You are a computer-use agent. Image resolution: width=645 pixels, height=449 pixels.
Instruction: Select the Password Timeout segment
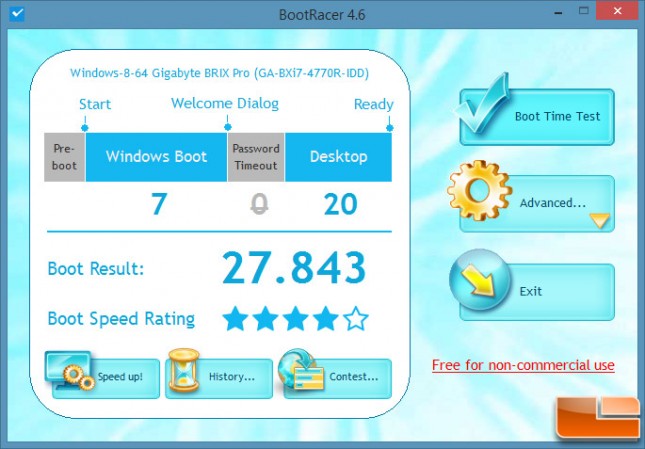(x=256, y=157)
